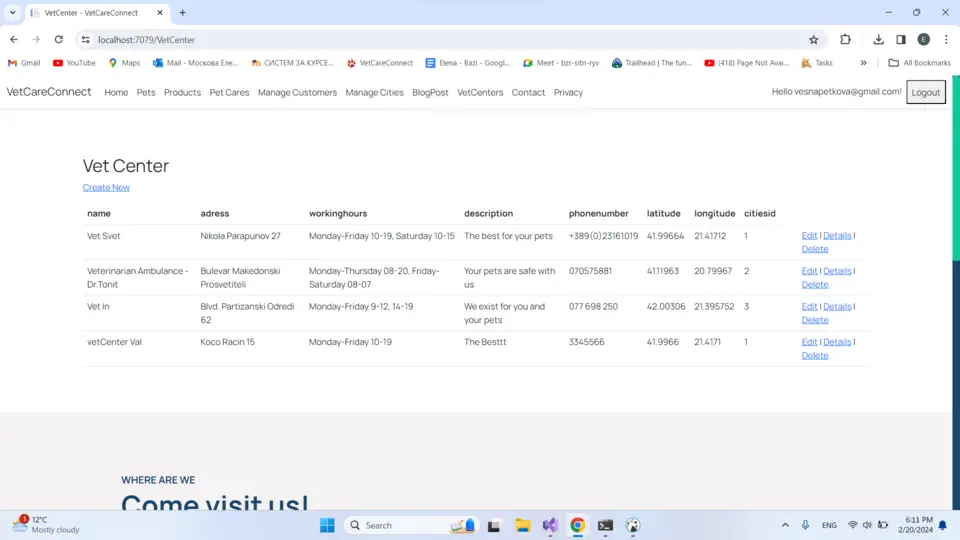Click the Logout button
Image resolution: width=960 pixels, height=540 pixels.
click(x=925, y=92)
